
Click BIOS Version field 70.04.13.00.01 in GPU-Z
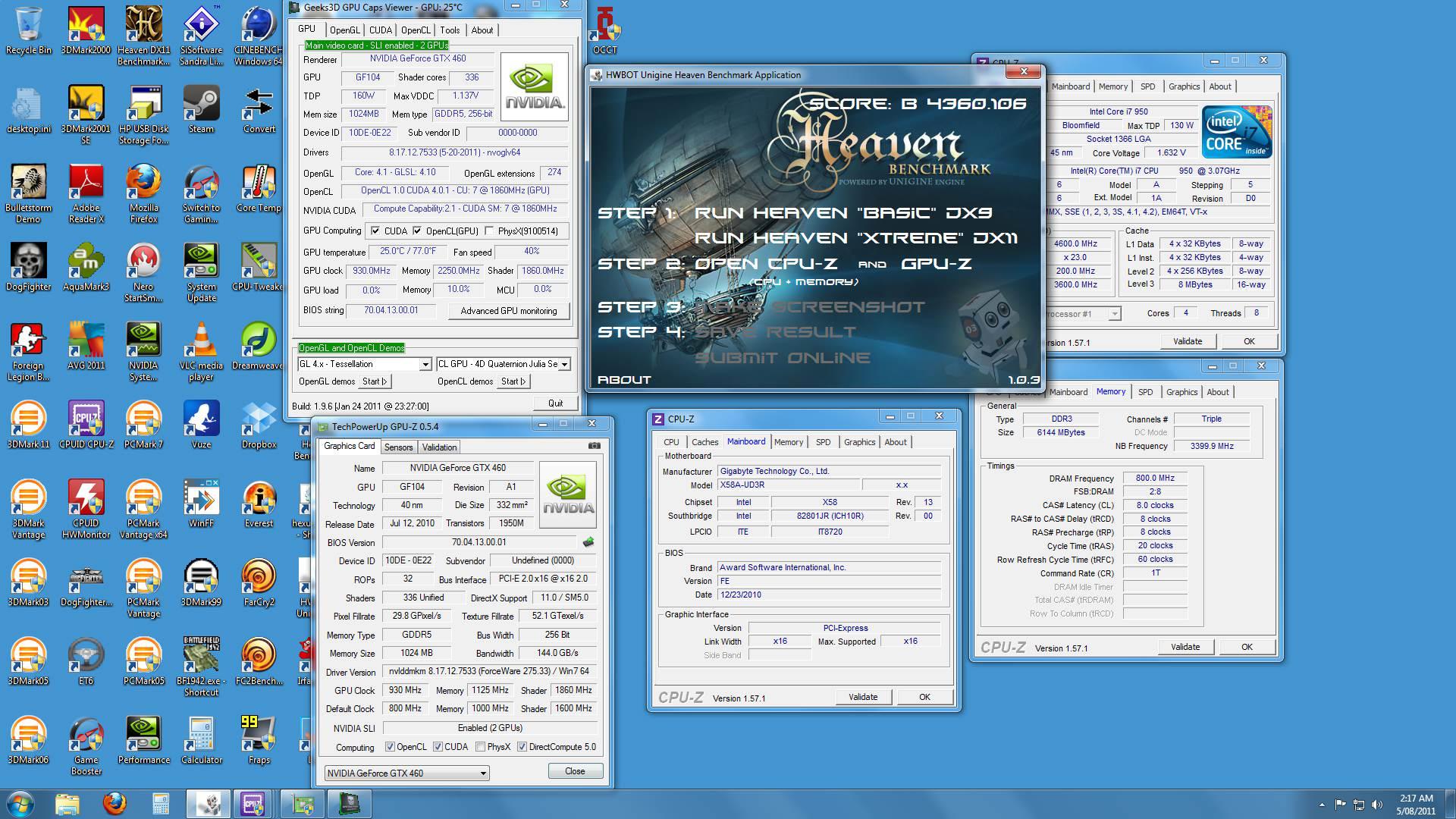click(x=479, y=542)
